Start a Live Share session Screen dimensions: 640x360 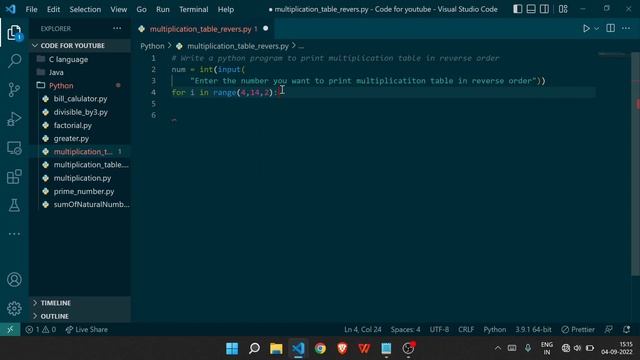click(87, 329)
